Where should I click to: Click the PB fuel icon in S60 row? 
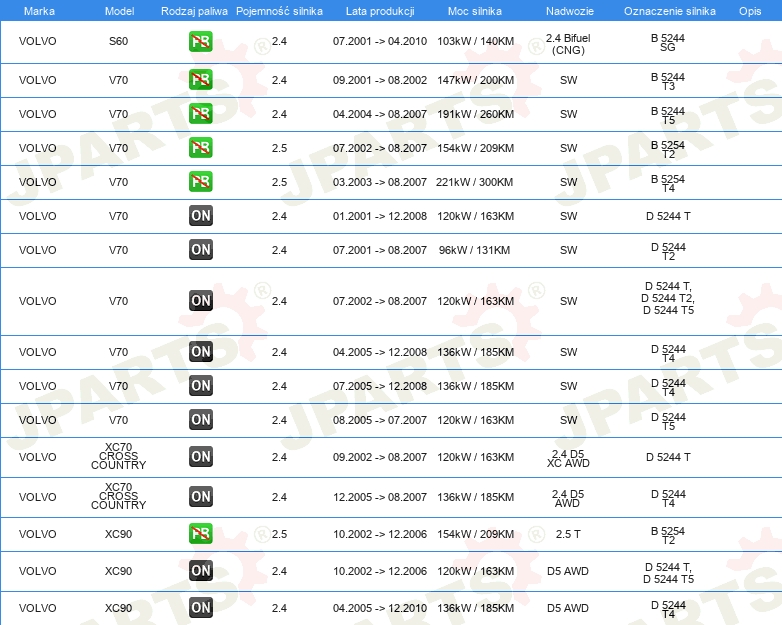200,41
